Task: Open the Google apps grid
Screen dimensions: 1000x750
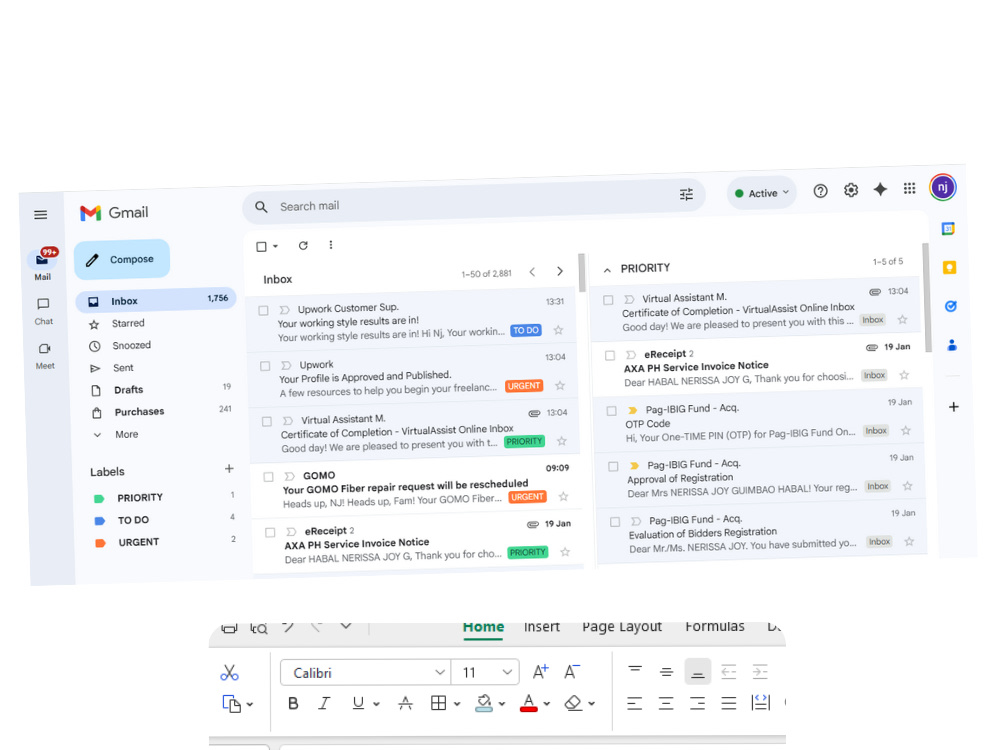Action: pyautogui.click(x=909, y=188)
